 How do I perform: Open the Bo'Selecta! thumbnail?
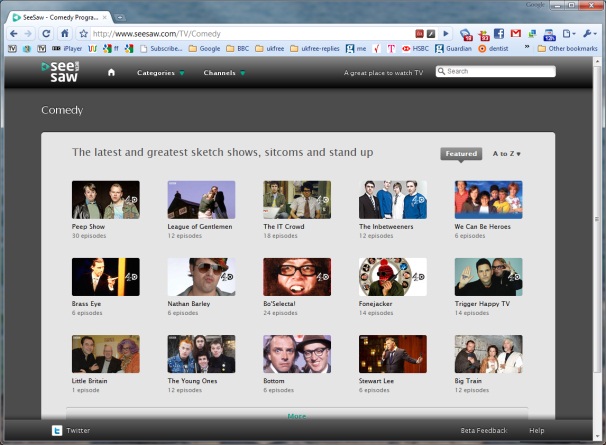coord(297,277)
